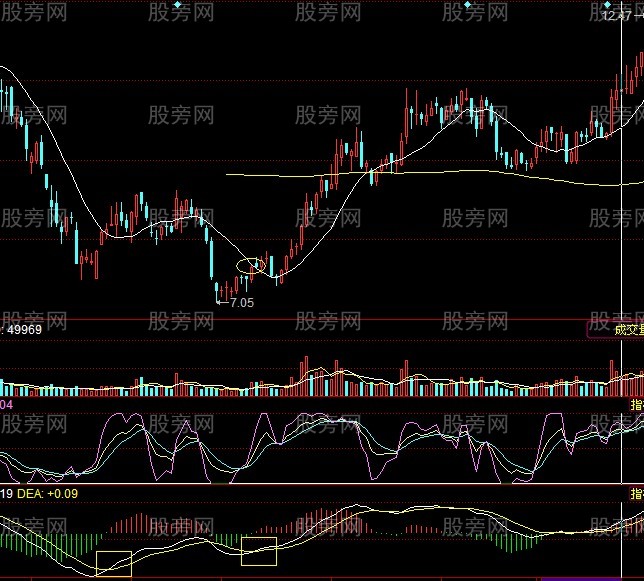Image resolution: width=644 pixels, height=581 pixels.
Task: Click the 指 indicator button above KDJ pane
Action: [x=637, y=404]
